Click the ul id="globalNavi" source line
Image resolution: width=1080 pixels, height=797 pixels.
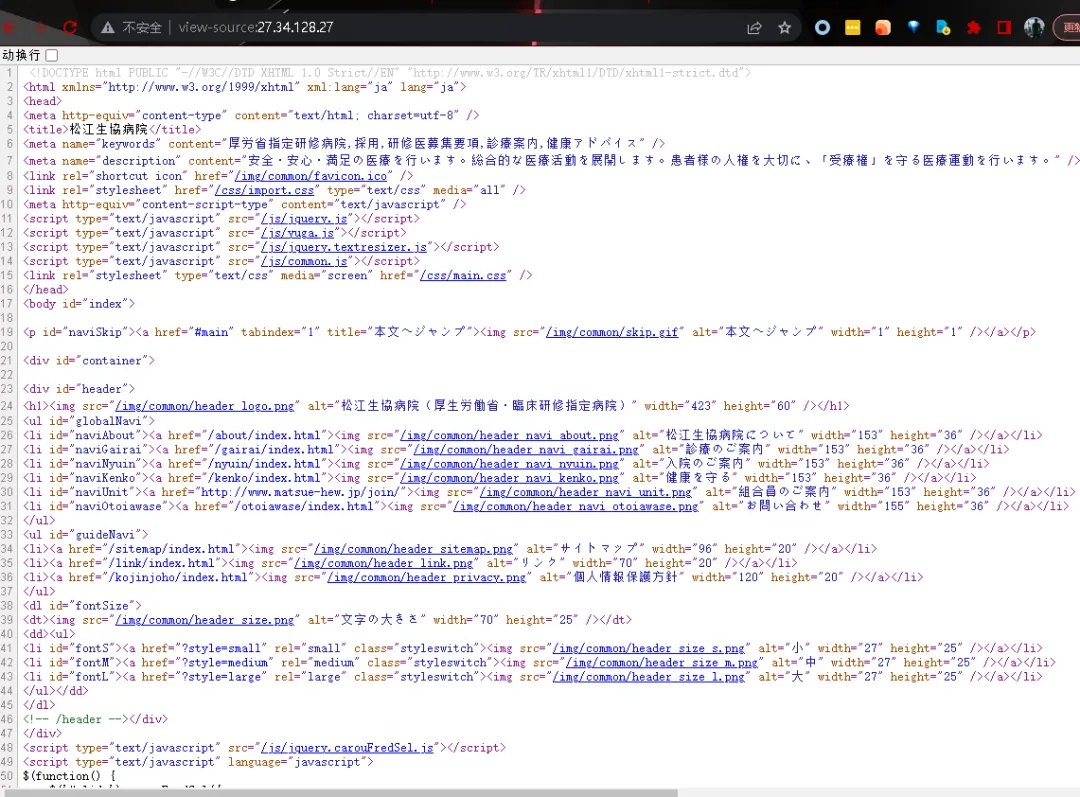tap(89, 421)
